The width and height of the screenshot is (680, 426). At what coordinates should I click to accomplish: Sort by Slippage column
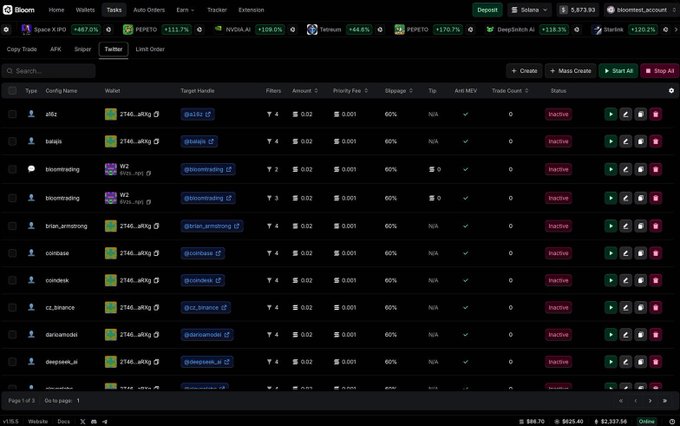click(399, 91)
